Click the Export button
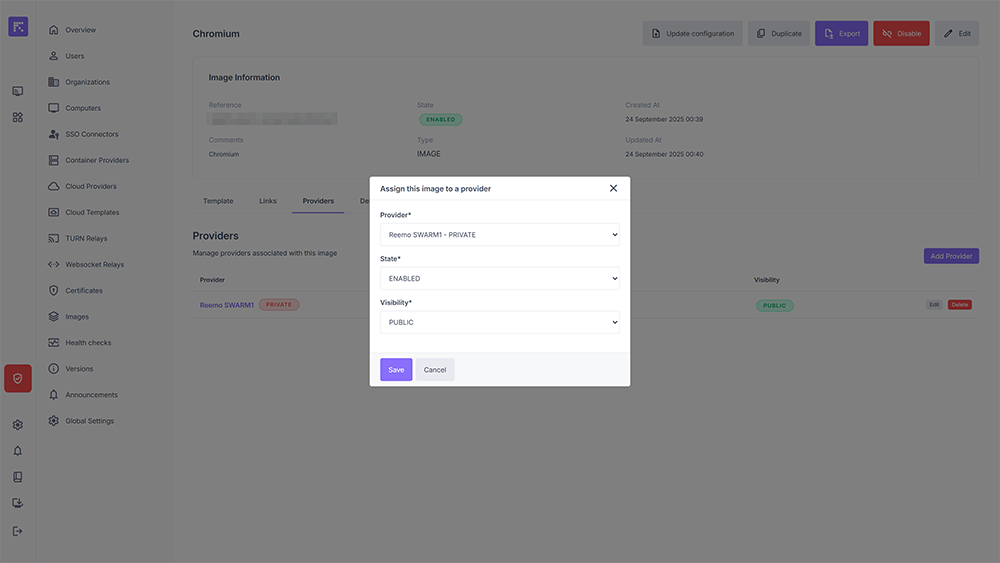Image resolution: width=1000 pixels, height=563 pixels. tap(841, 34)
